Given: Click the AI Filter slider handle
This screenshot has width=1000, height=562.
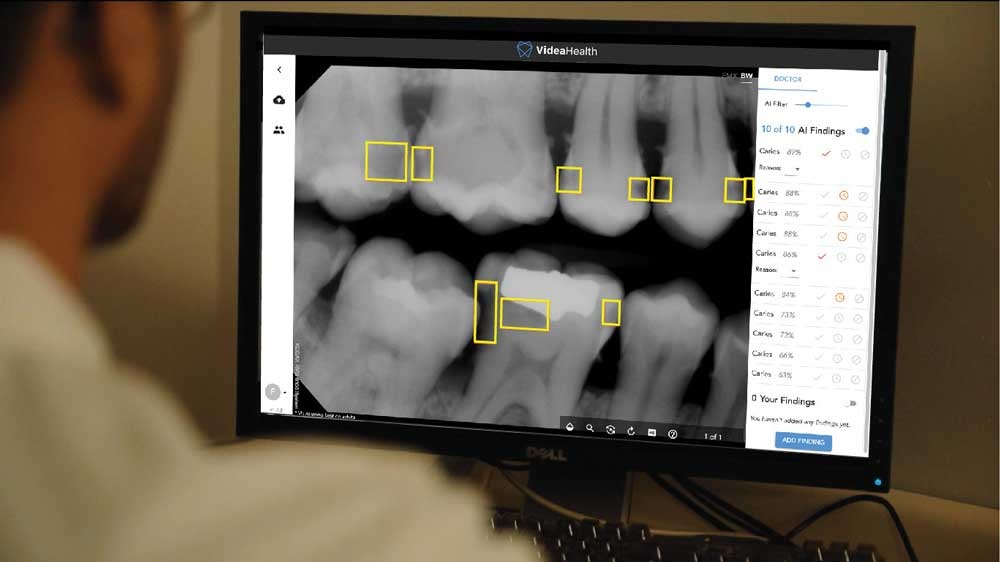Looking at the screenshot, I should coord(807,104).
